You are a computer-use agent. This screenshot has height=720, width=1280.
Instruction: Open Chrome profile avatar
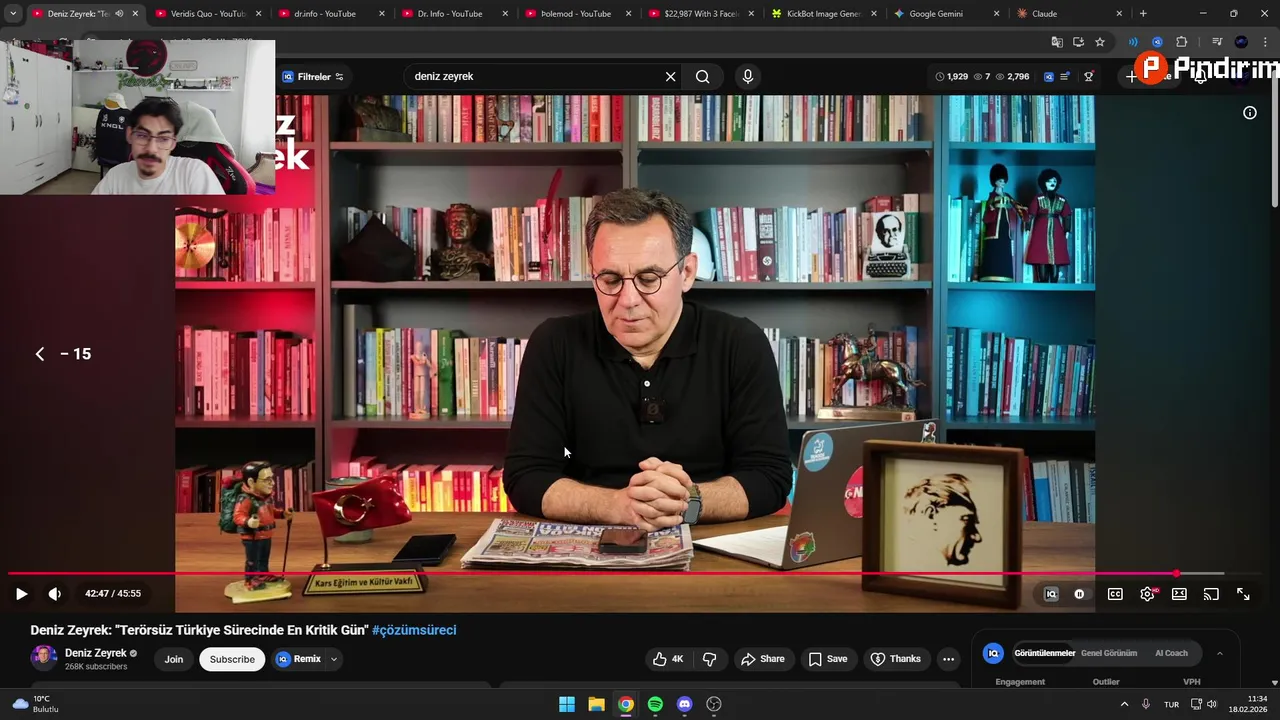[x=1241, y=42]
